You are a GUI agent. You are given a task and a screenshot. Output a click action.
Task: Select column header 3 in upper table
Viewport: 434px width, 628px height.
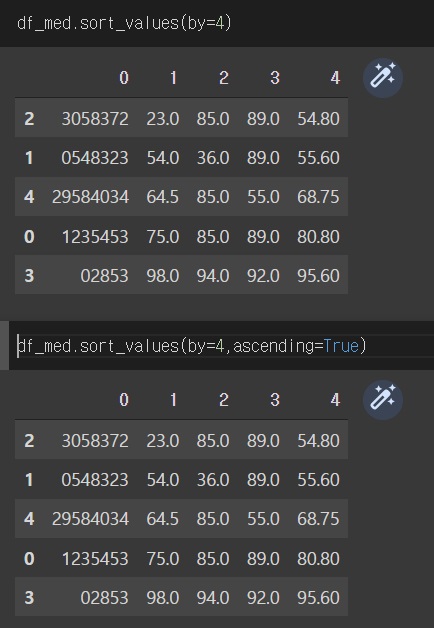coord(274,78)
